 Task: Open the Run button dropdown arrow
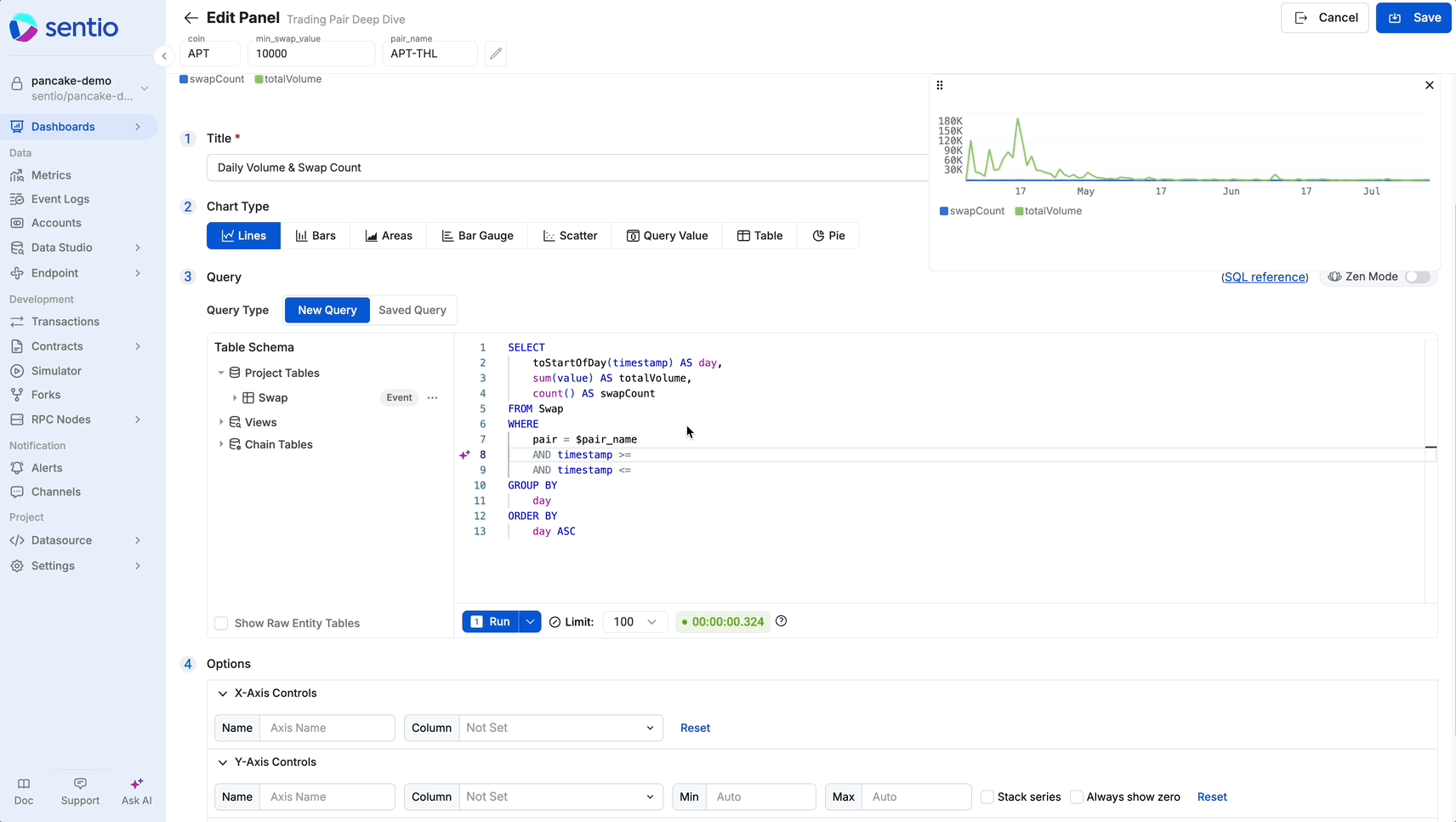coord(530,622)
